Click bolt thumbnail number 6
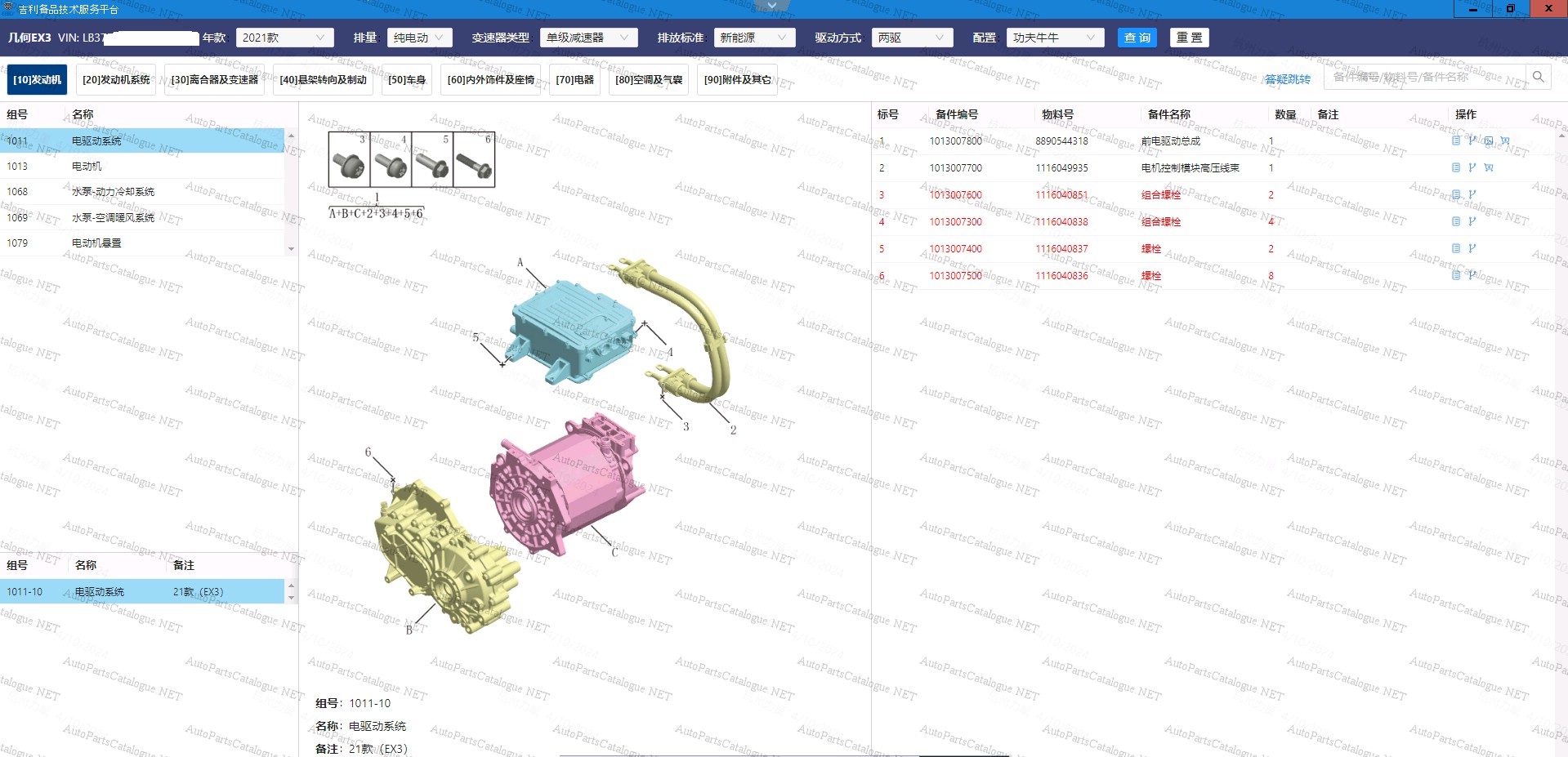Image resolution: width=1568 pixels, height=757 pixels. 474,160
